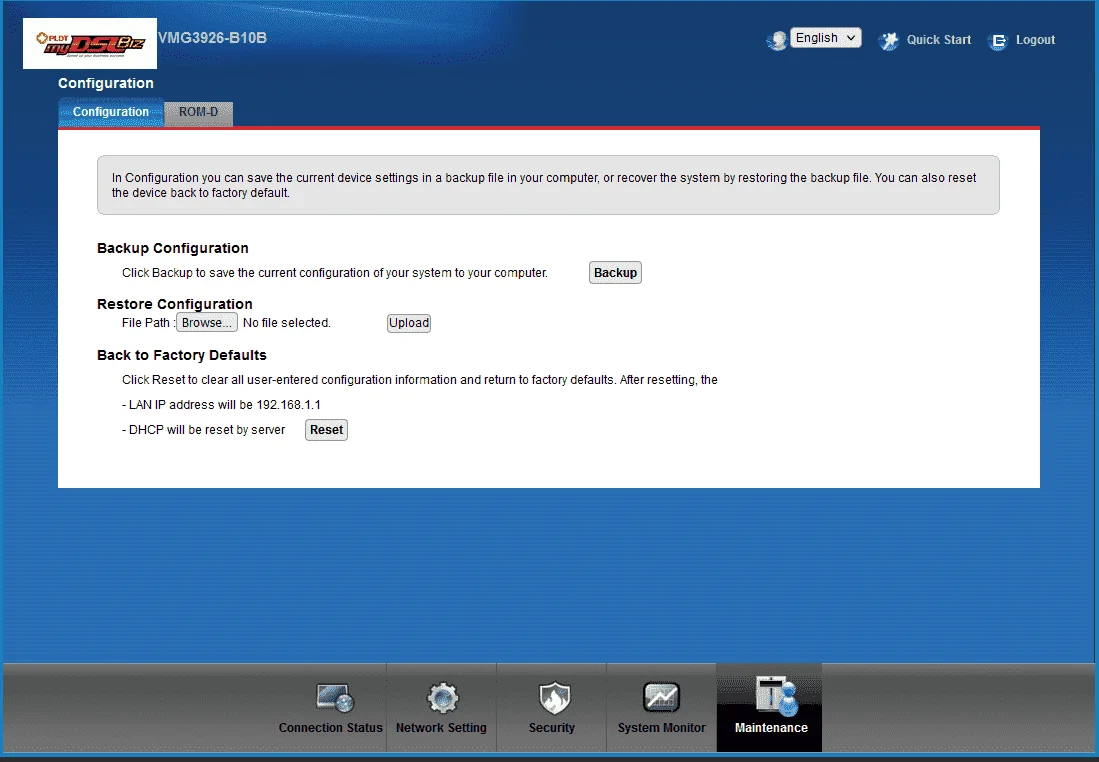Open the Network Setting gear icon
Viewport: 1099px width, 762px height.
point(442,698)
